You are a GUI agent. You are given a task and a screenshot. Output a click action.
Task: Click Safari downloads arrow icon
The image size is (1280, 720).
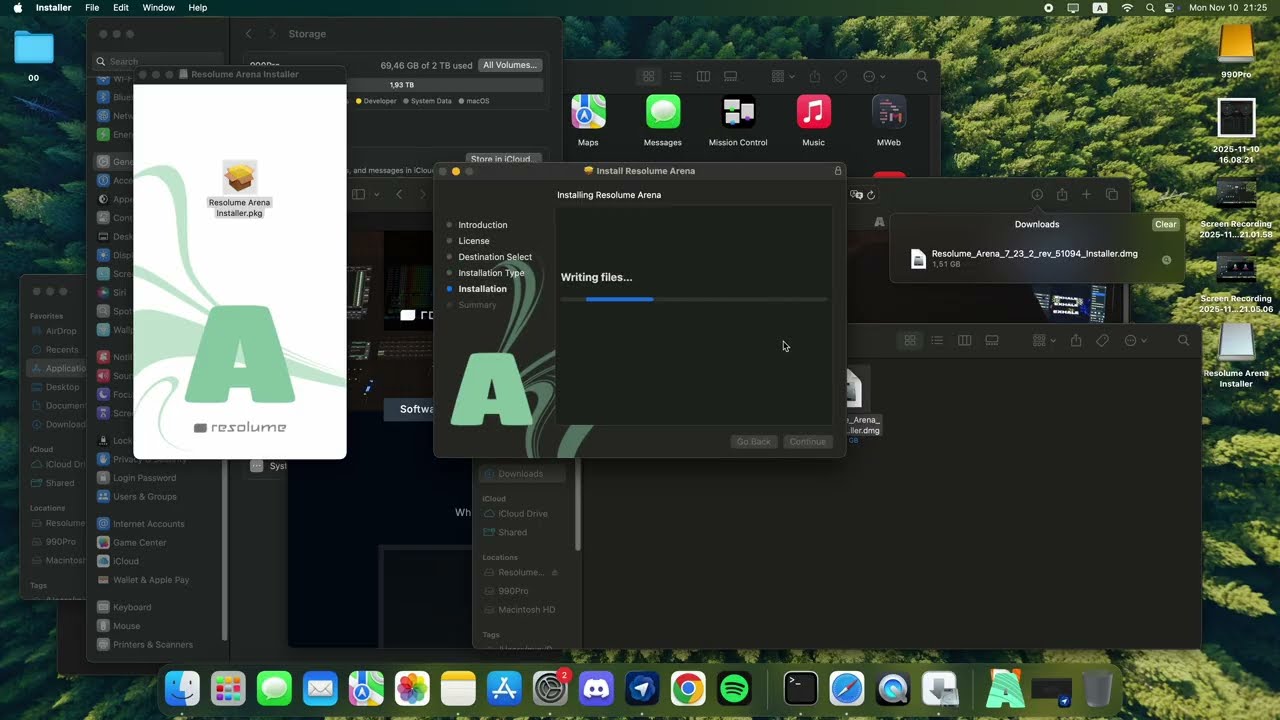pos(1037,195)
